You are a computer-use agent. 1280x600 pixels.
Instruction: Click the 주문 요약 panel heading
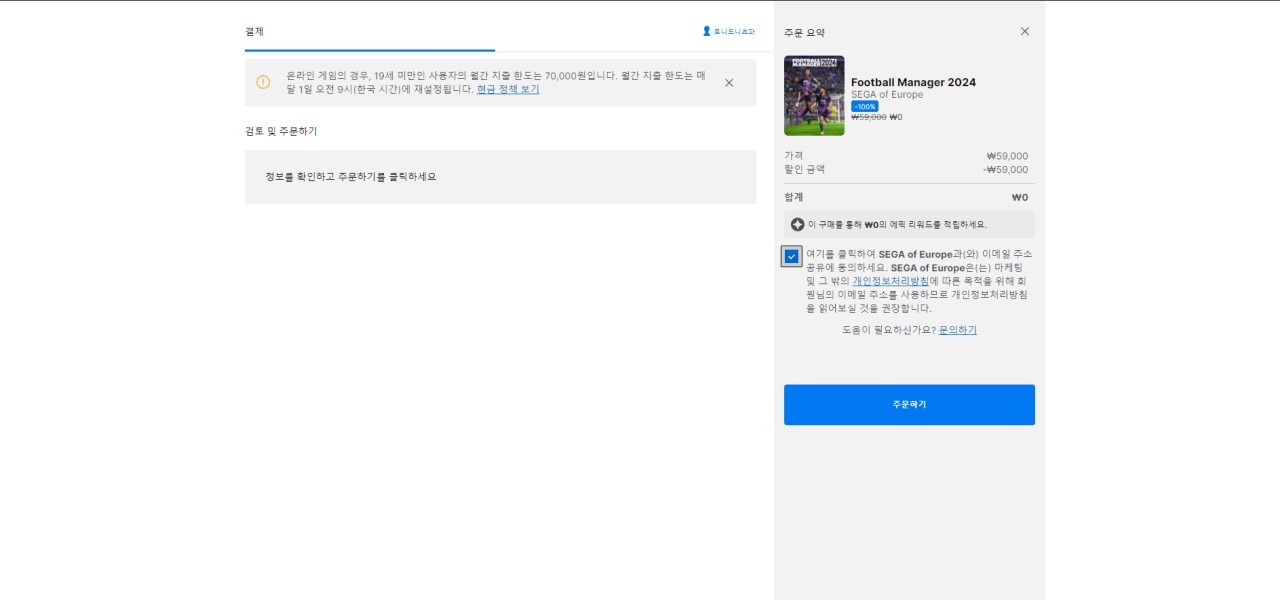(804, 33)
